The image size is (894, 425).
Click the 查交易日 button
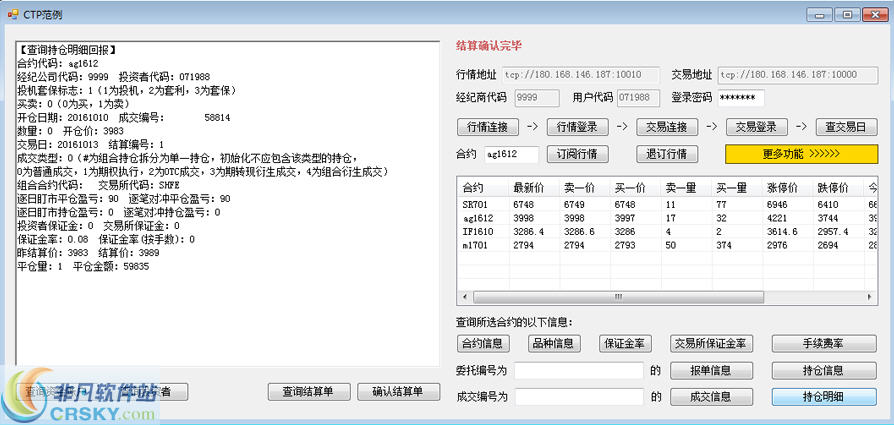tap(846, 127)
